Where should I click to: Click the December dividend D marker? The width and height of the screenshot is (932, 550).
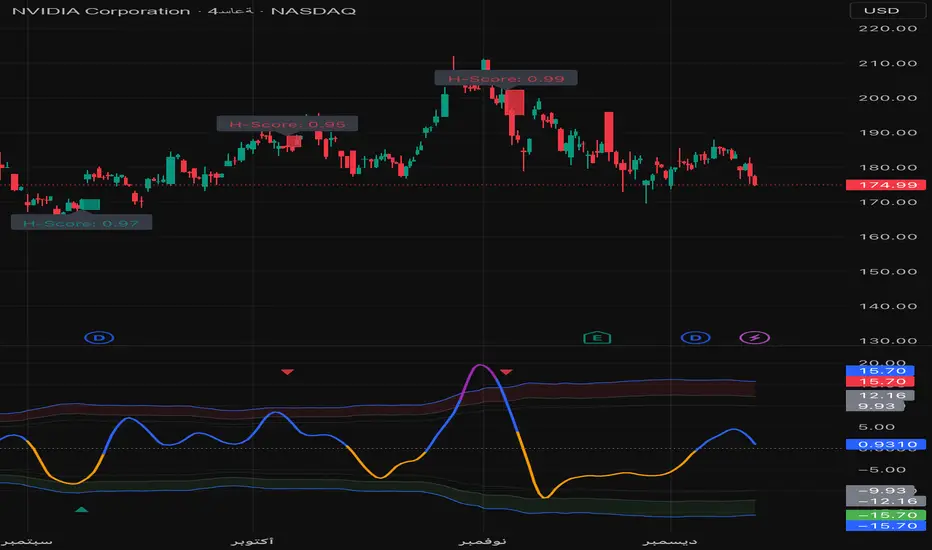pos(695,338)
